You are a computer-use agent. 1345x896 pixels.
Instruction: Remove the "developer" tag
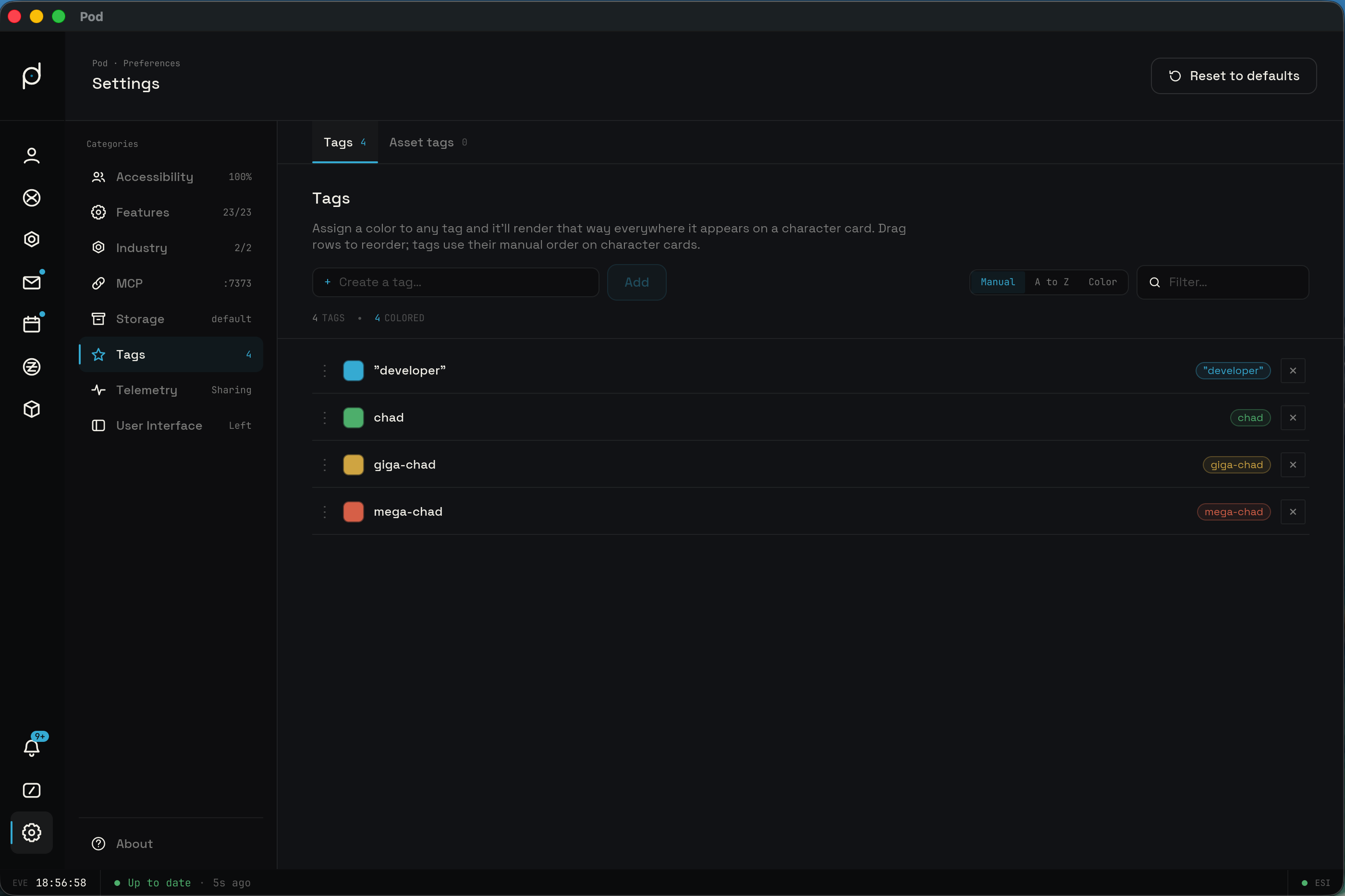click(x=1293, y=371)
